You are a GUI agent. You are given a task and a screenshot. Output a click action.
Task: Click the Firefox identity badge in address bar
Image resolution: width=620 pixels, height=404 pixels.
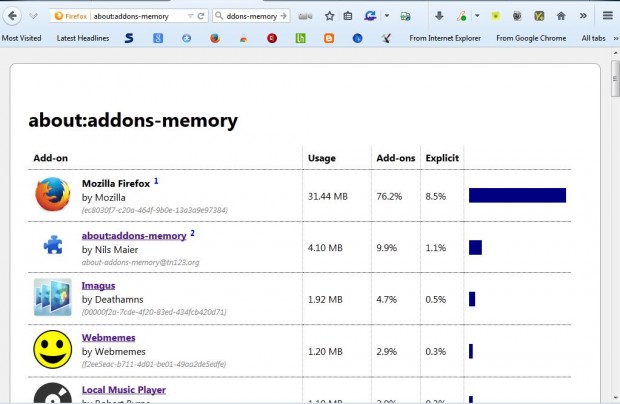click(x=71, y=16)
